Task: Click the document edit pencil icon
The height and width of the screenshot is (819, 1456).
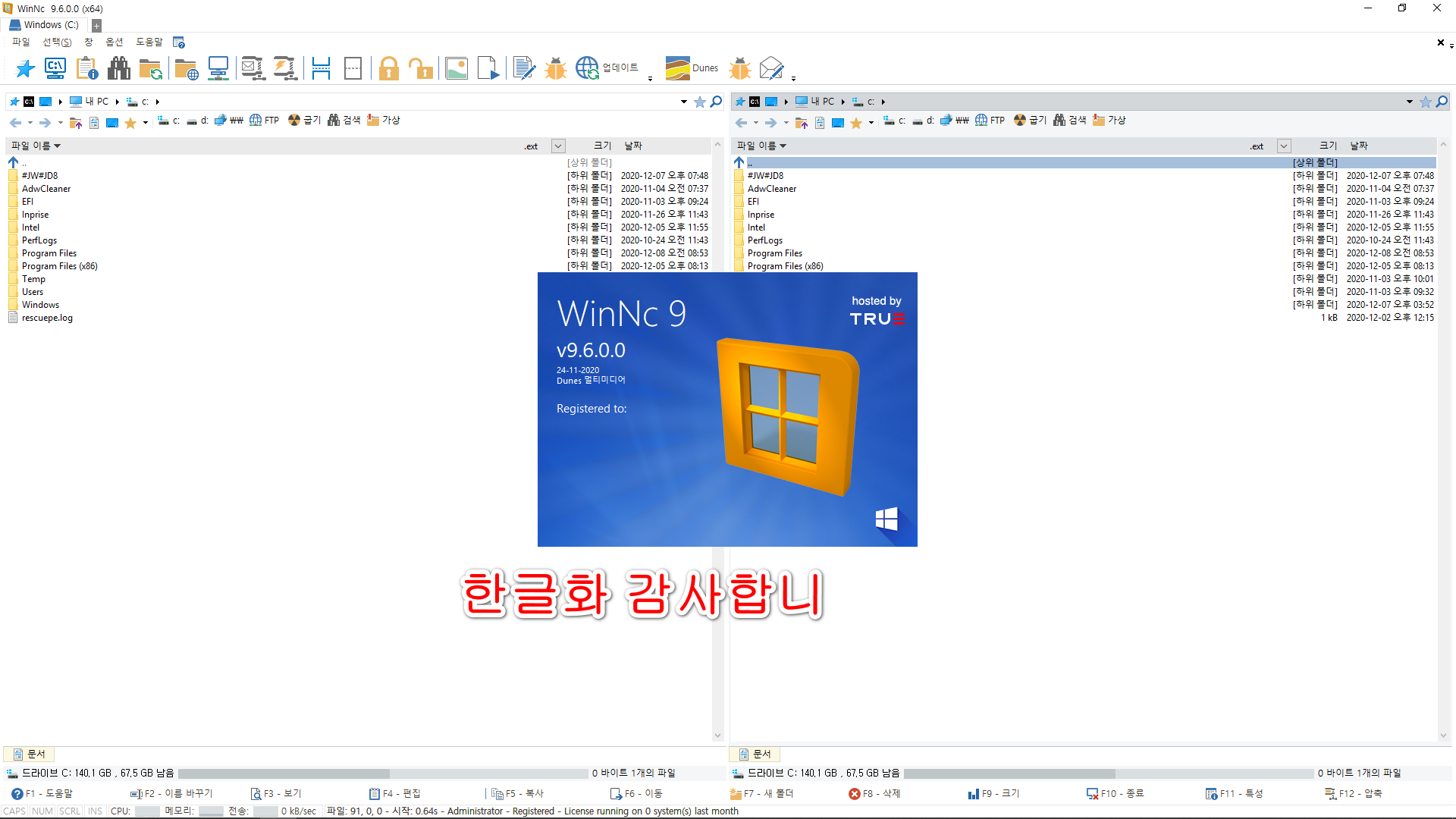Action: pyautogui.click(x=524, y=68)
